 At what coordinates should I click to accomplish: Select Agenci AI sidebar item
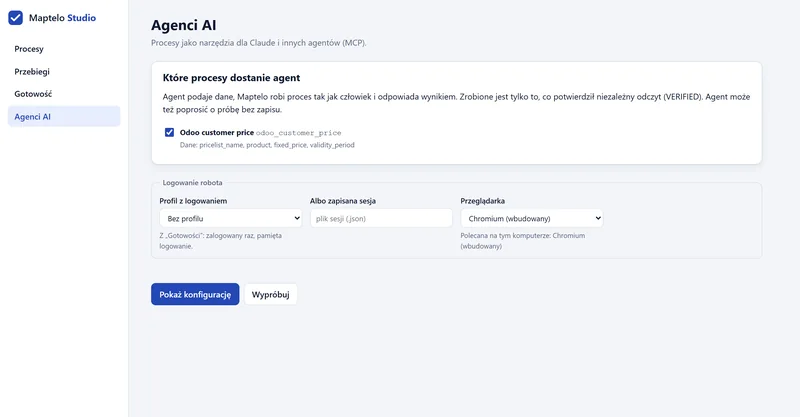(x=64, y=116)
